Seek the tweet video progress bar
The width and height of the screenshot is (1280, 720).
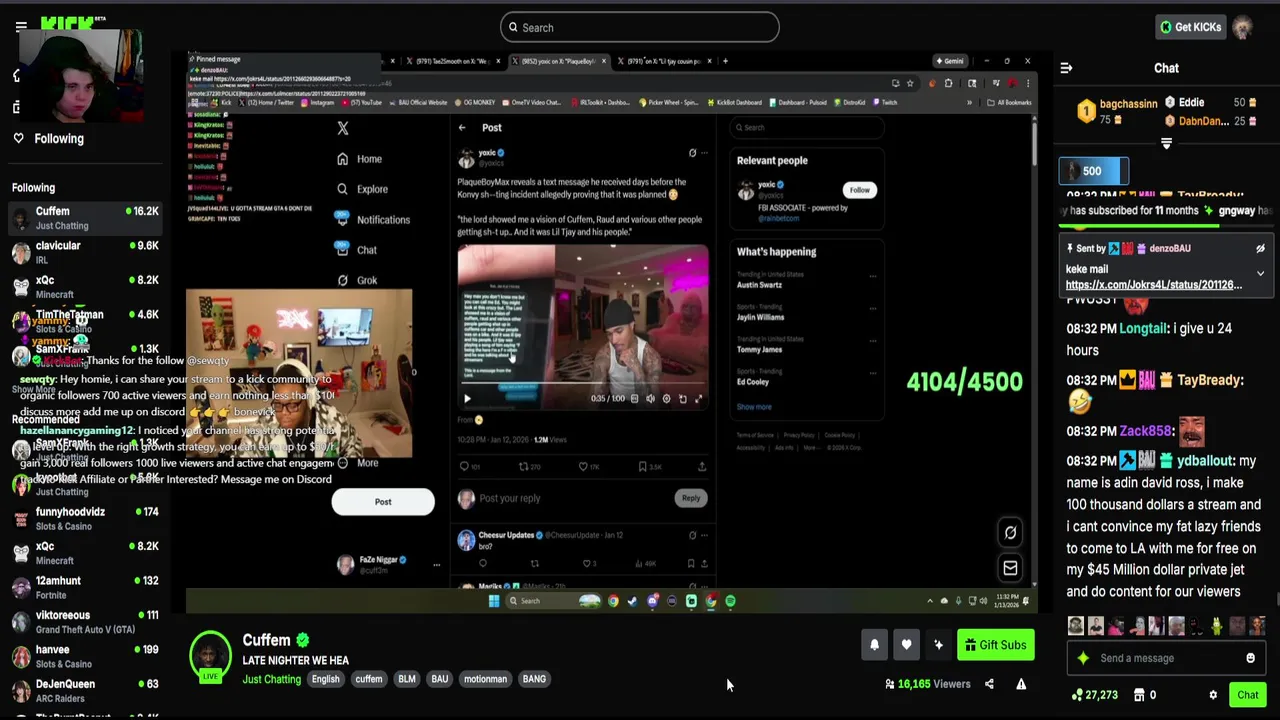[x=582, y=385]
